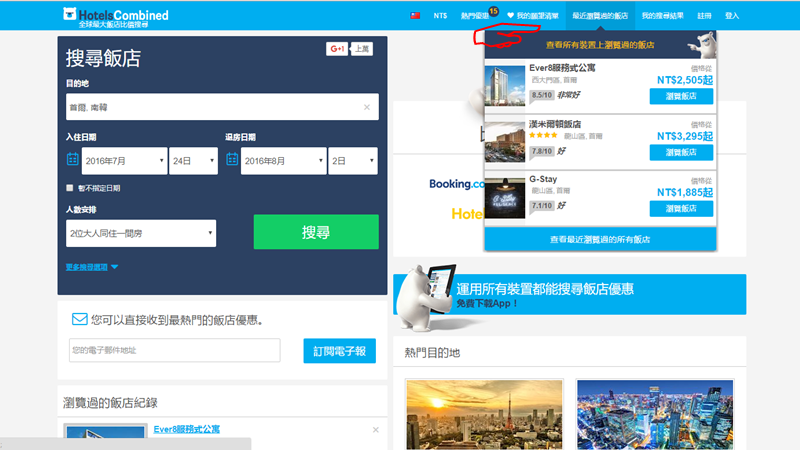Click G-Stay title in dropdown
The width and height of the screenshot is (800, 450).
coord(543,179)
